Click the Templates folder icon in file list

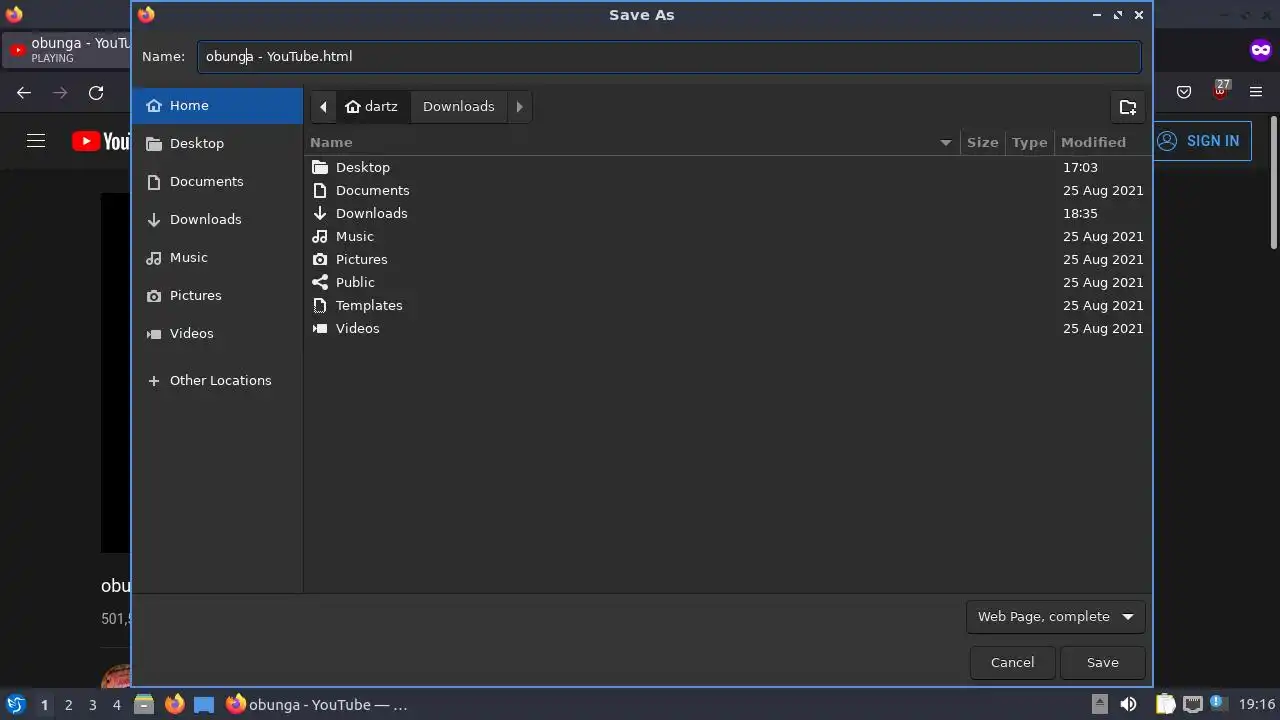pos(320,305)
